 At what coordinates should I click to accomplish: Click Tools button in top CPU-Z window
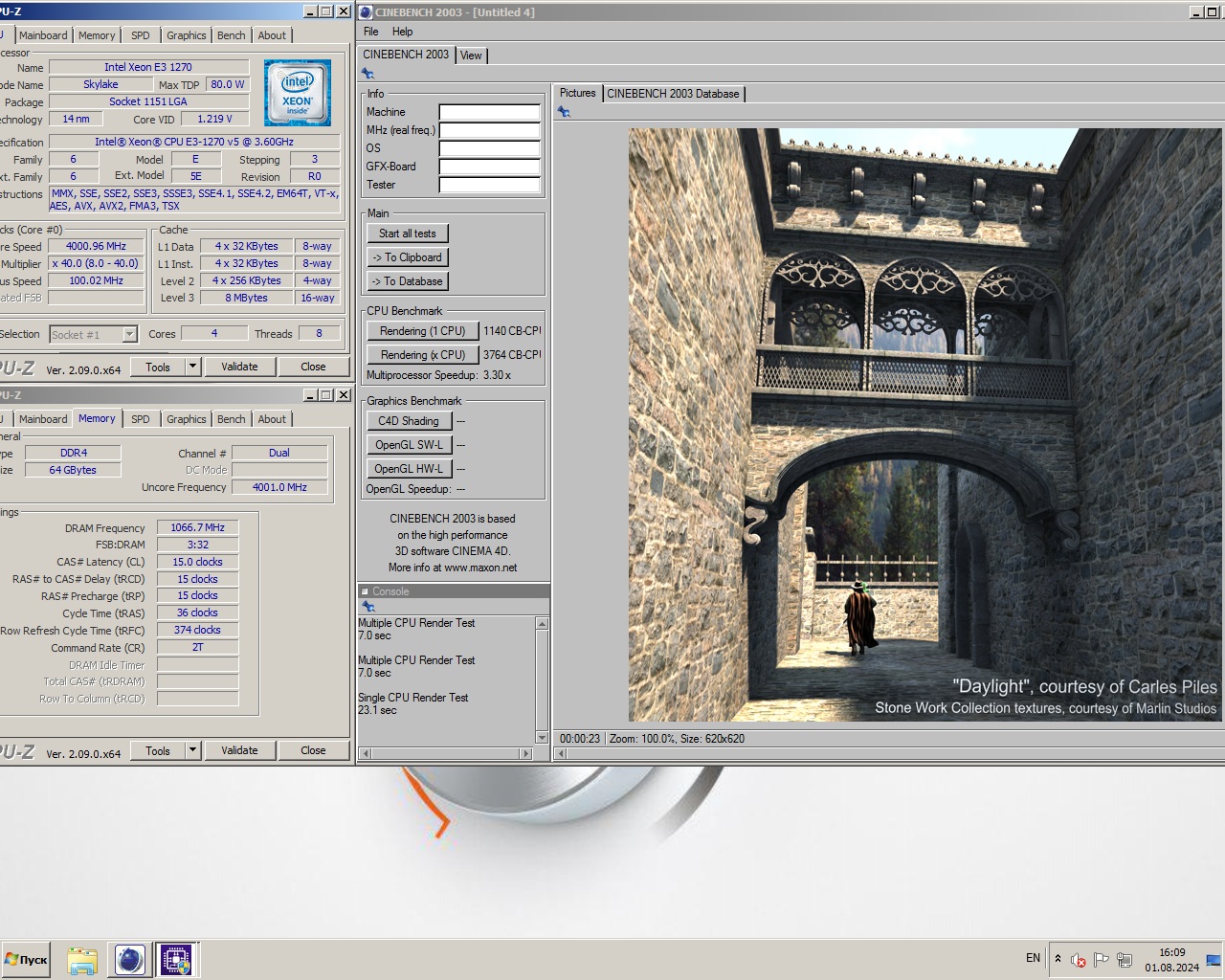pyautogui.click(x=158, y=367)
